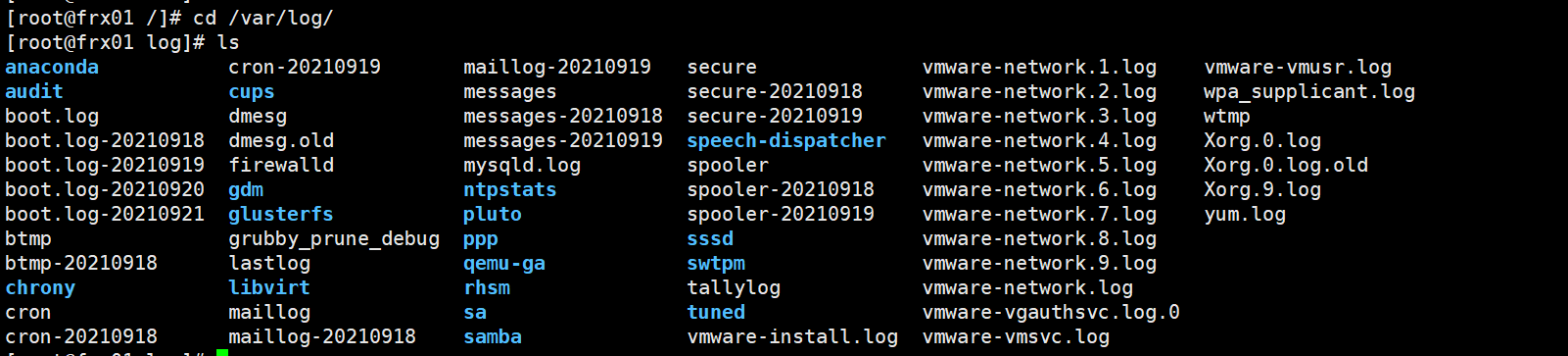The height and width of the screenshot is (356, 1568).
Task: Select the tuned directory entry
Action: tap(716, 312)
